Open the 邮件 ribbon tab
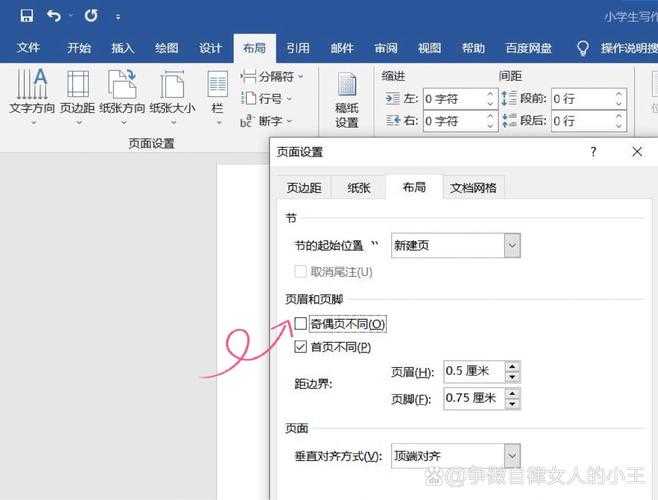 click(342, 48)
